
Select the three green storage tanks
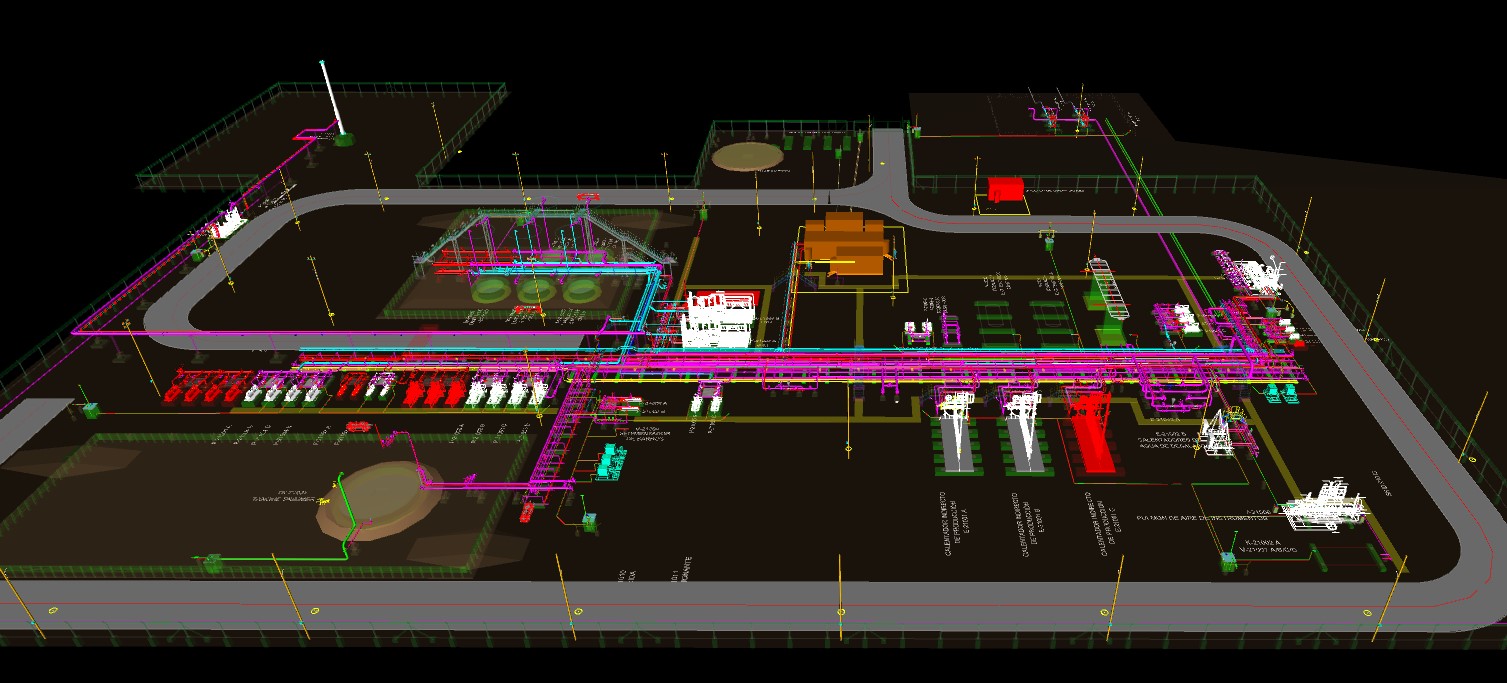536,291
